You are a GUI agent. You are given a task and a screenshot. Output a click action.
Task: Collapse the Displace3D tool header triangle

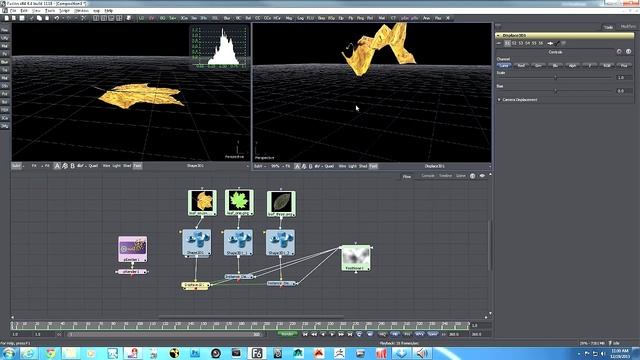(498, 36)
